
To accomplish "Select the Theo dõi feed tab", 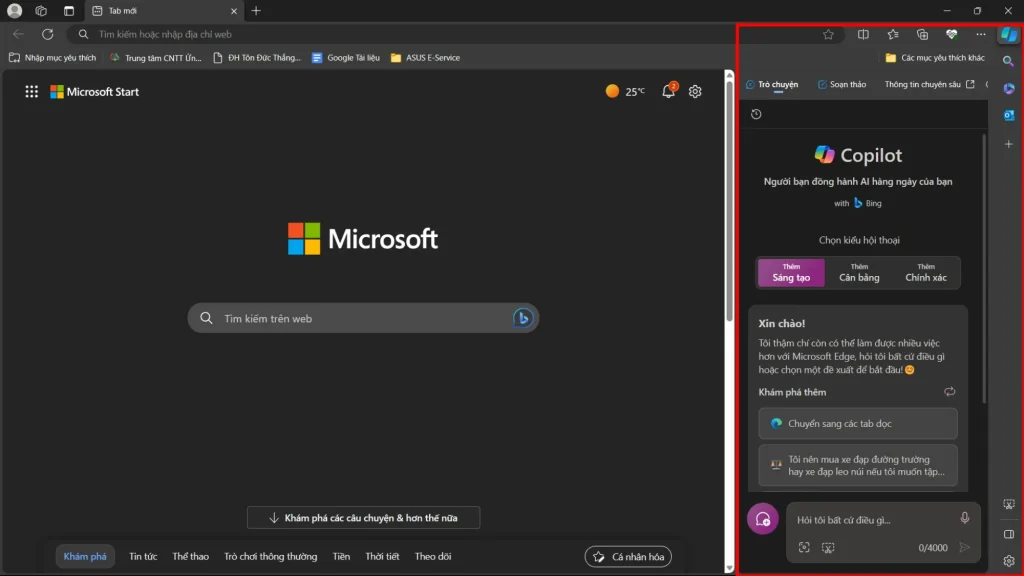I will pos(433,556).
